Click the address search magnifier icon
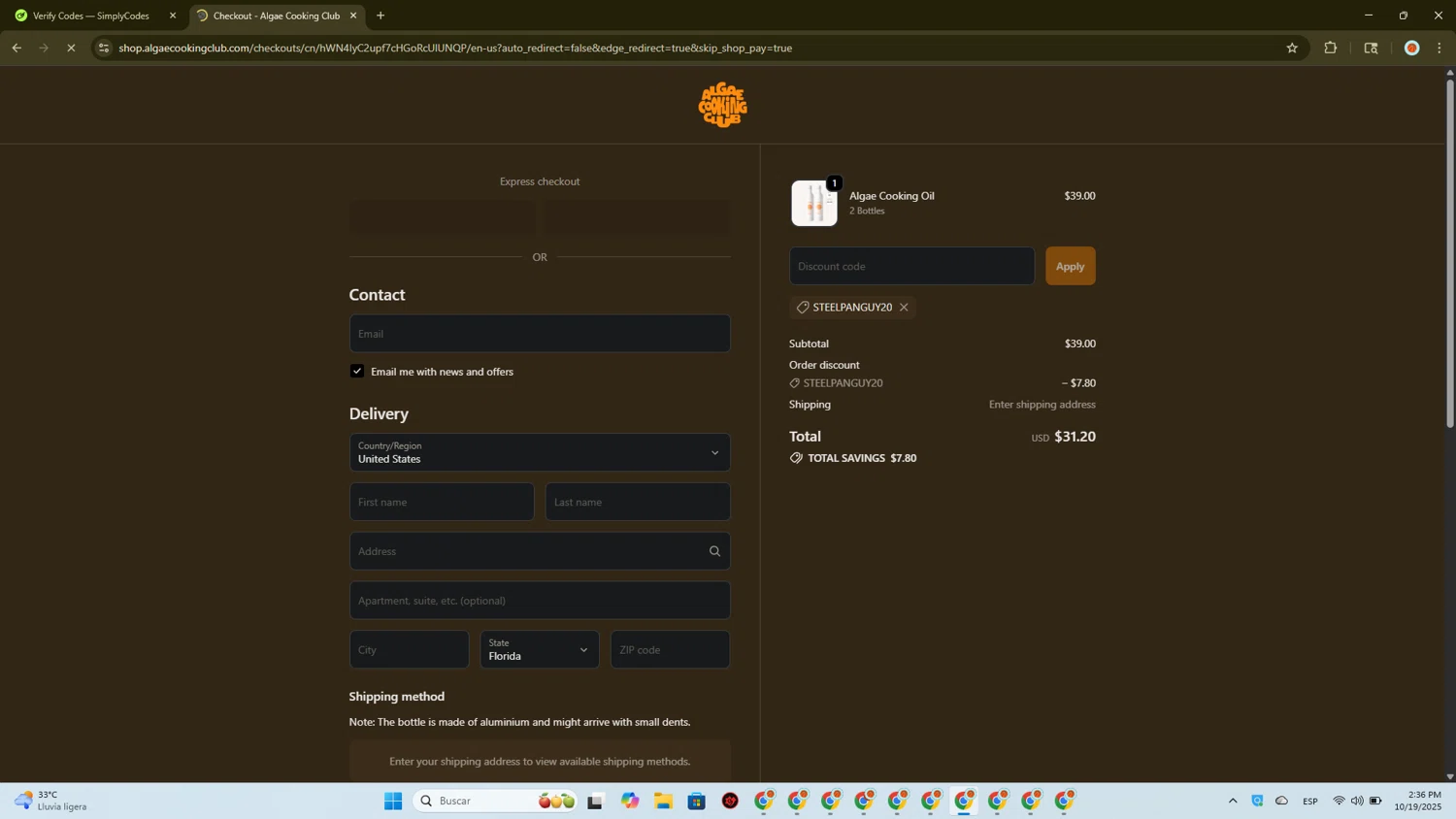This screenshot has width=1456, height=819. pos(714,551)
